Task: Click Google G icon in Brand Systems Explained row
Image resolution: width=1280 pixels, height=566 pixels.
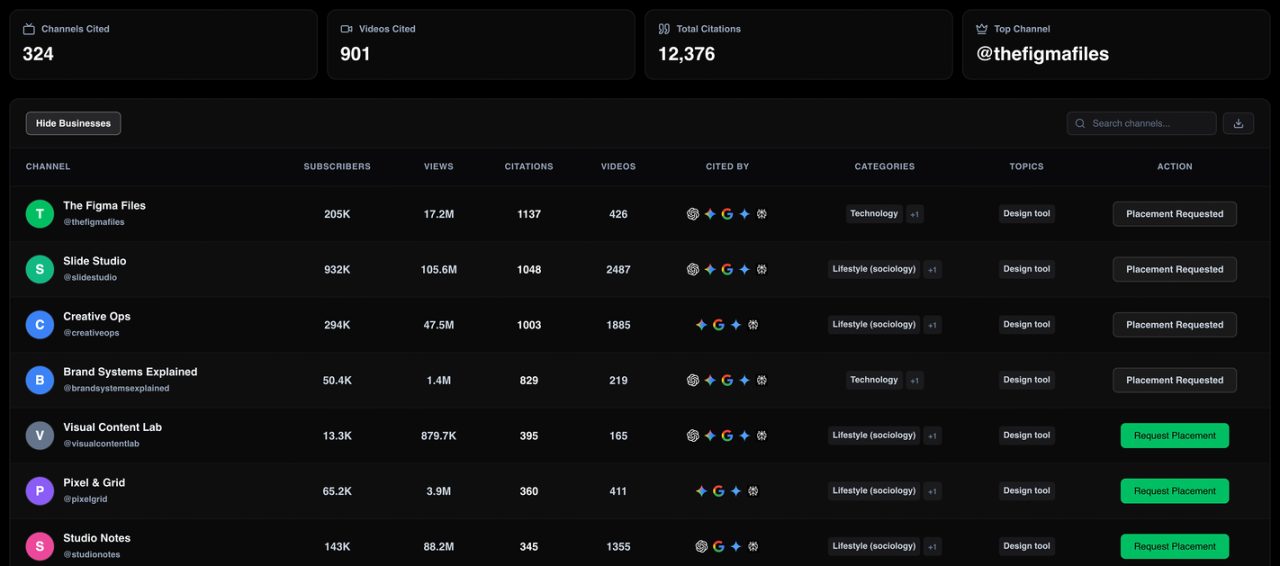Action: pyautogui.click(x=727, y=380)
